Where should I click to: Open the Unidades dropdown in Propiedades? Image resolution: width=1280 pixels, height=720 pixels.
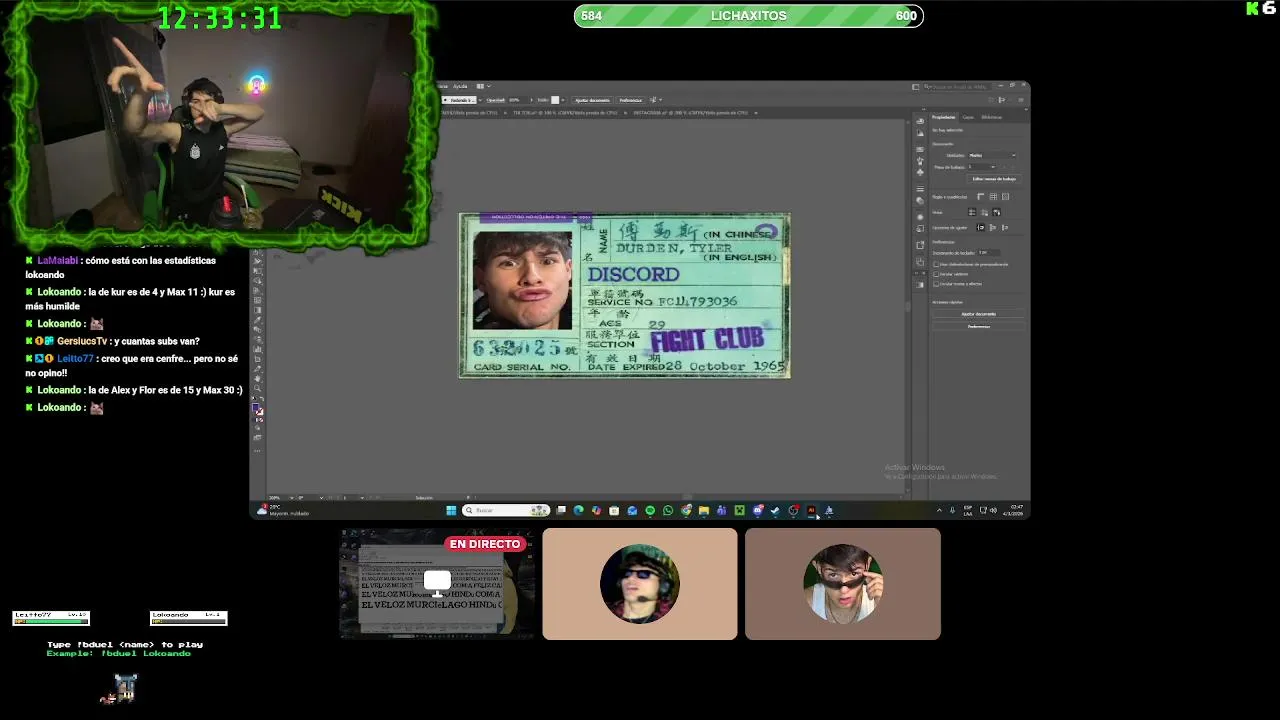(992, 155)
